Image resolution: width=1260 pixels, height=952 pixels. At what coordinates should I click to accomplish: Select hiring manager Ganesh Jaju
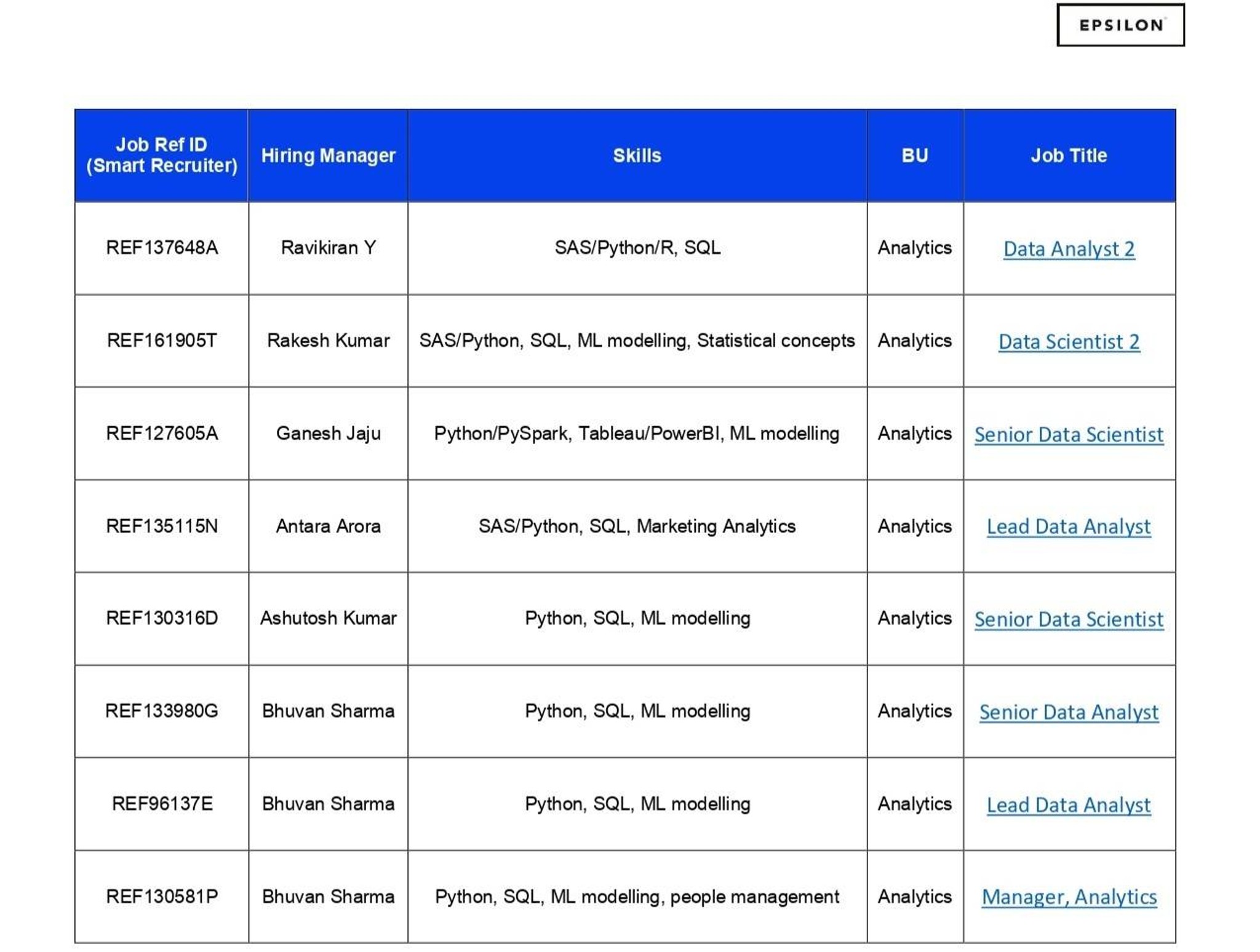[328, 433]
